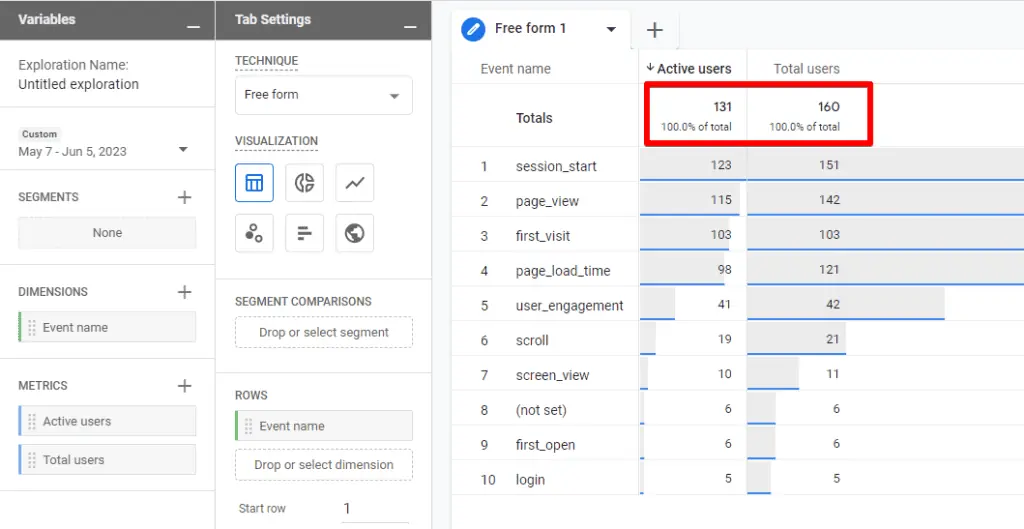The width and height of the screenshot is (1024, 529).
Task: Click the None segment box
Action: [107, 232]
